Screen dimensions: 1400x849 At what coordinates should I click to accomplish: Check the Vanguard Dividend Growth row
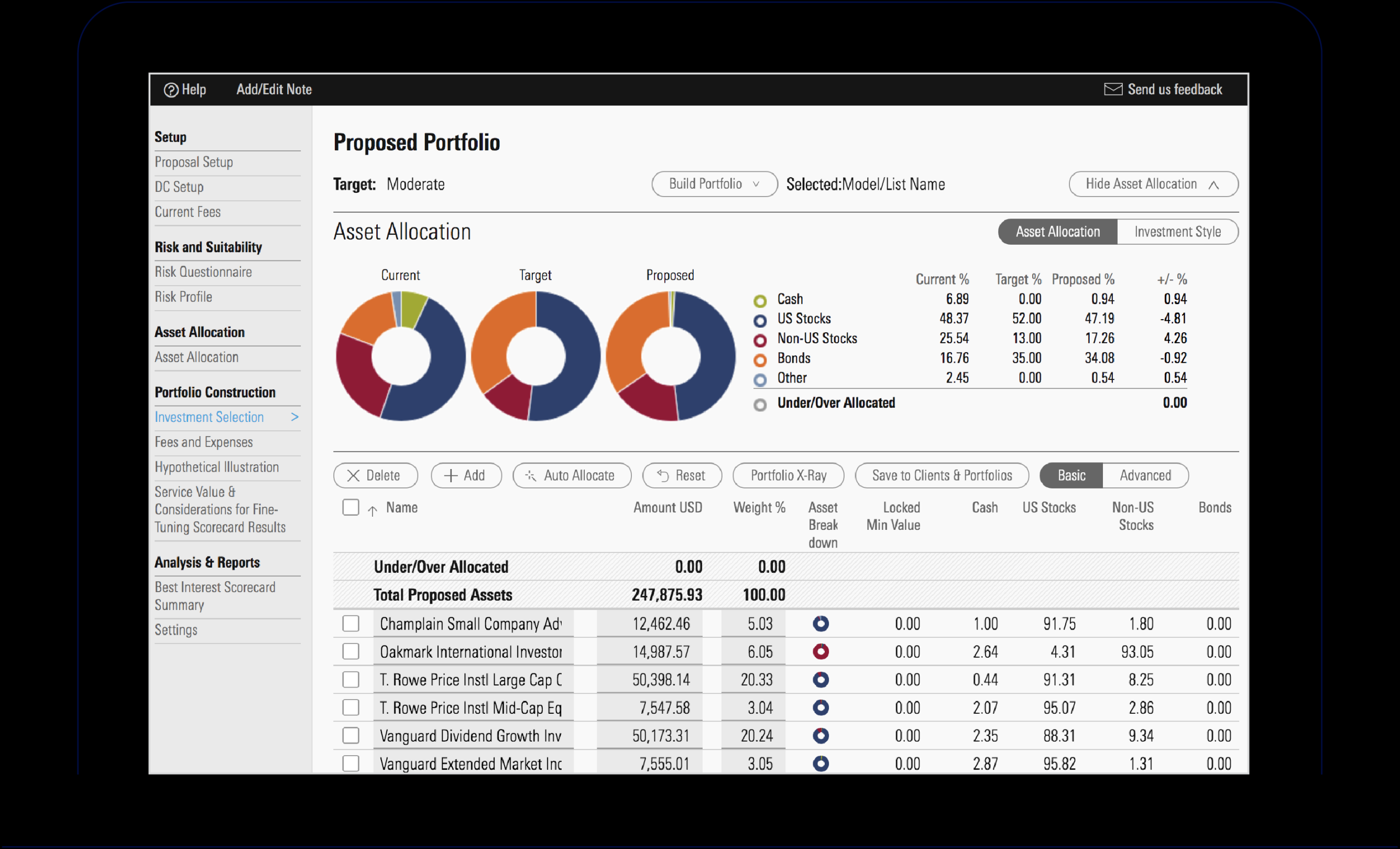click(x=351, y=735)
